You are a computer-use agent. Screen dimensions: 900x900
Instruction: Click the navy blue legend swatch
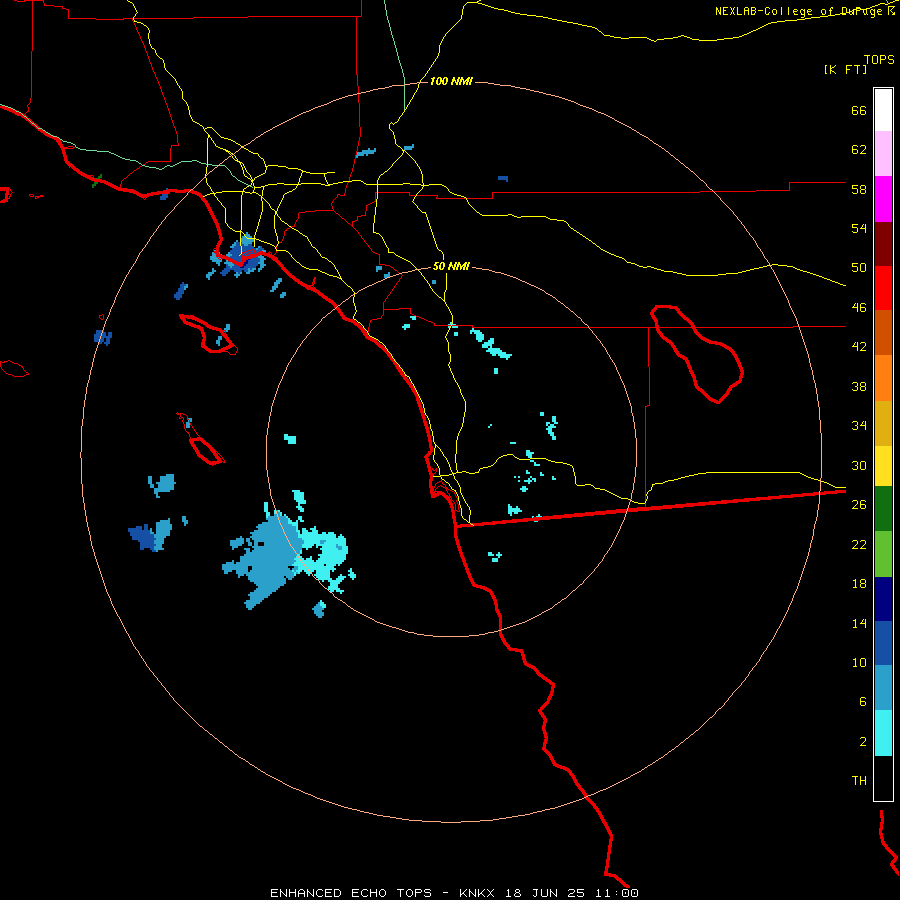(x=883, y=599)
